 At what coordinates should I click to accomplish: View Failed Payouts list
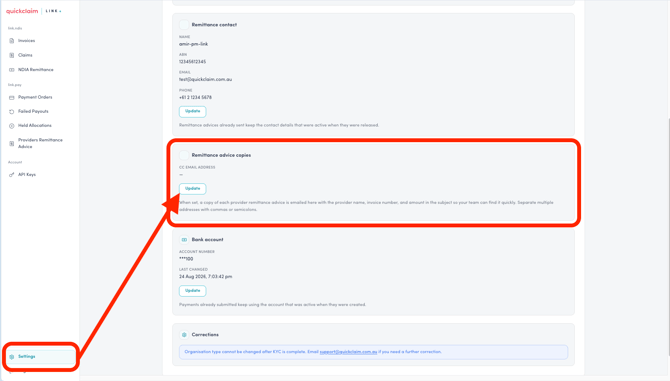click(x=33, y=111)
